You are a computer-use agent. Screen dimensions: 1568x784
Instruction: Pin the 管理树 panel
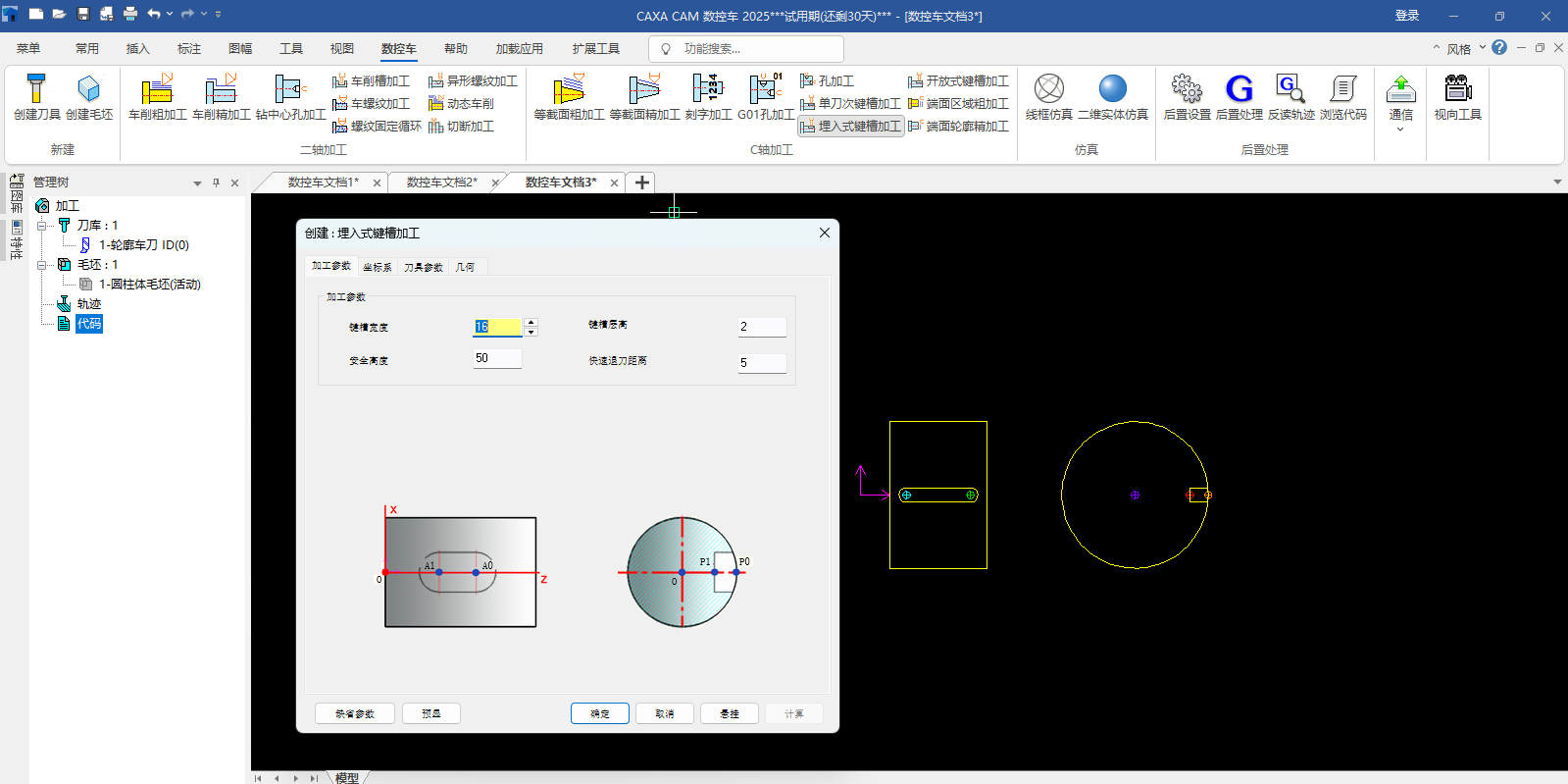click(216, 183)
